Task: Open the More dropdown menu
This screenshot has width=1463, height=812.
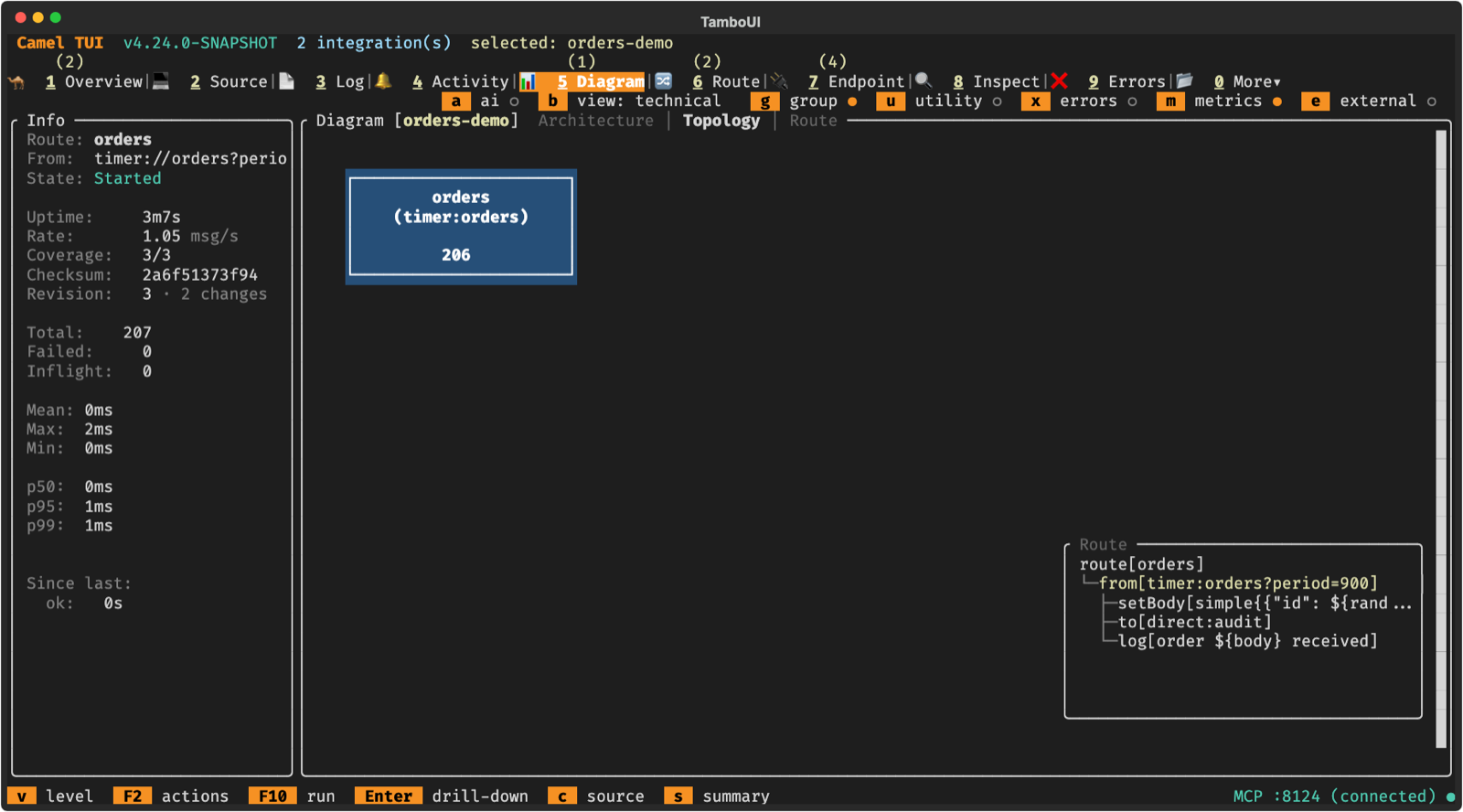Action: [1247, 82]
